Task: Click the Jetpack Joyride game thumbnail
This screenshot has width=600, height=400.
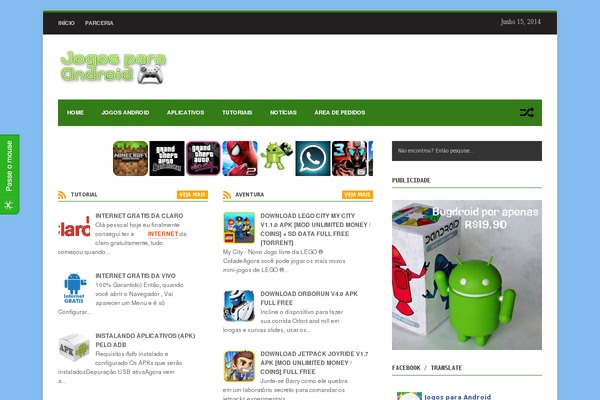Action: pyautogui.click(x=239, y=366)
